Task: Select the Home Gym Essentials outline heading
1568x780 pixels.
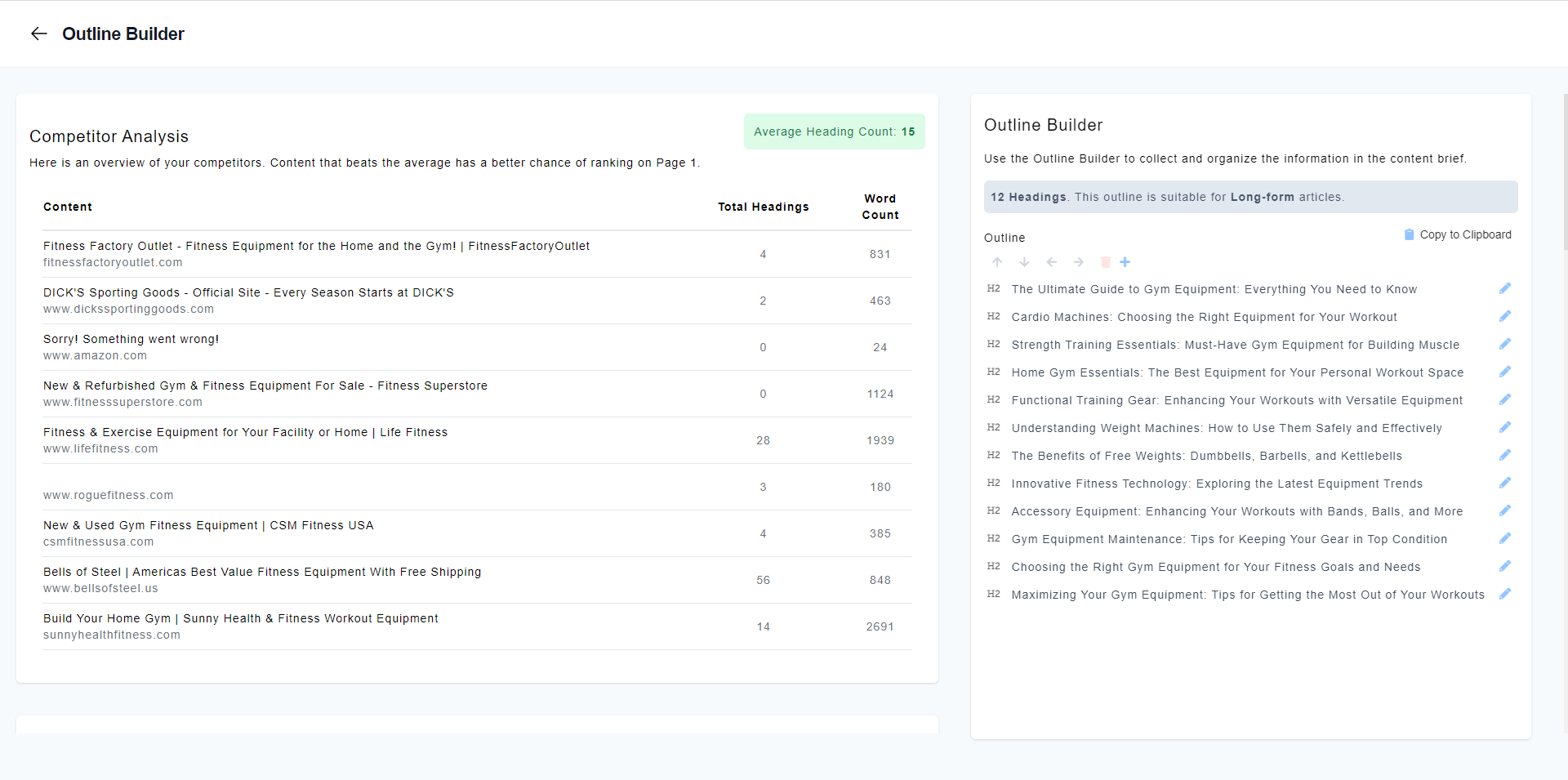Action: tap(1237, 372)
